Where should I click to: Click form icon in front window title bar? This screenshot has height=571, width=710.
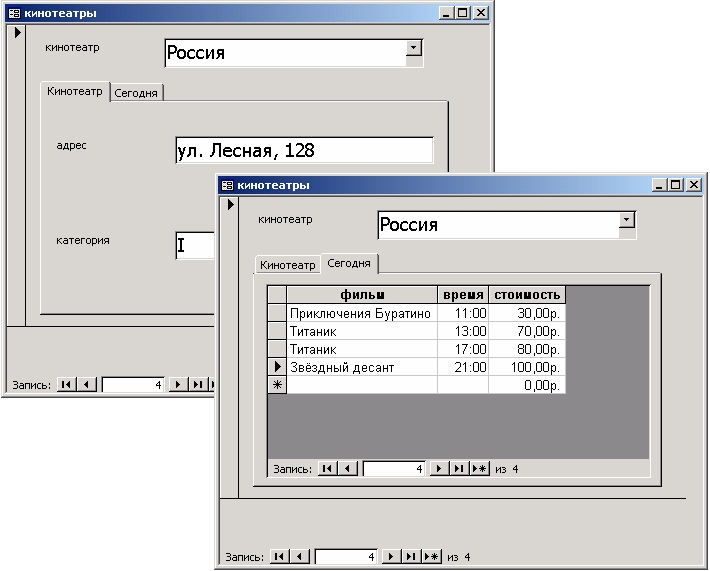coord(227,185)
